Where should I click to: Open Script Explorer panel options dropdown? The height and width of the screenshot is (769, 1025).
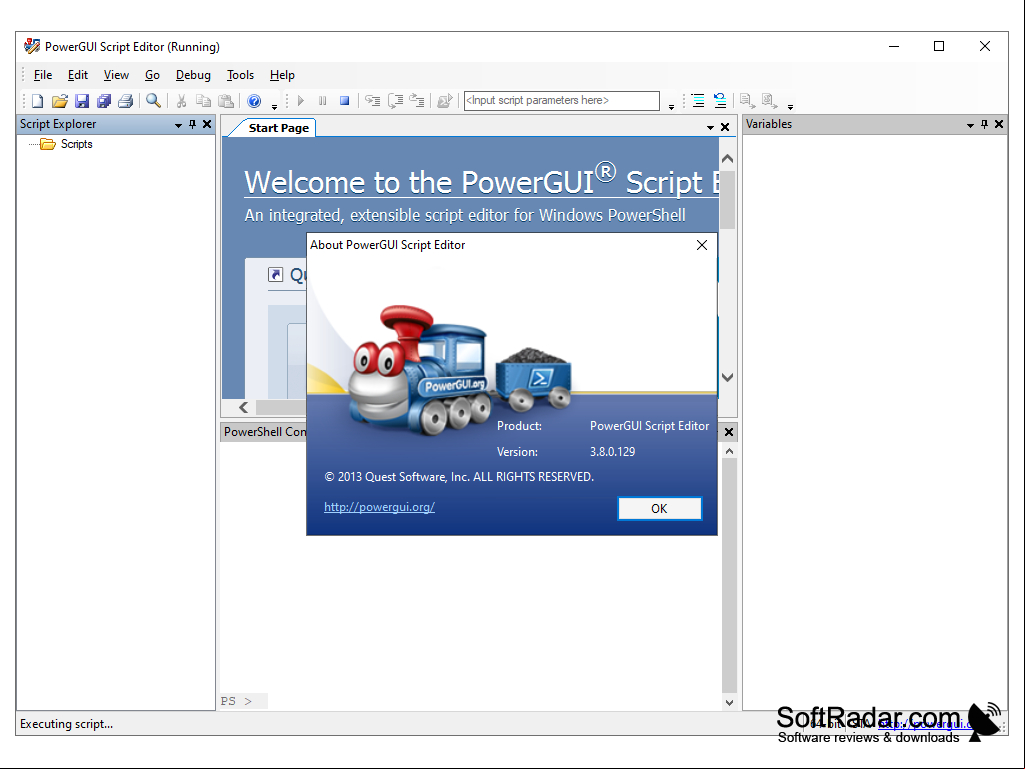pyautogui.click(x=178, y=125)
